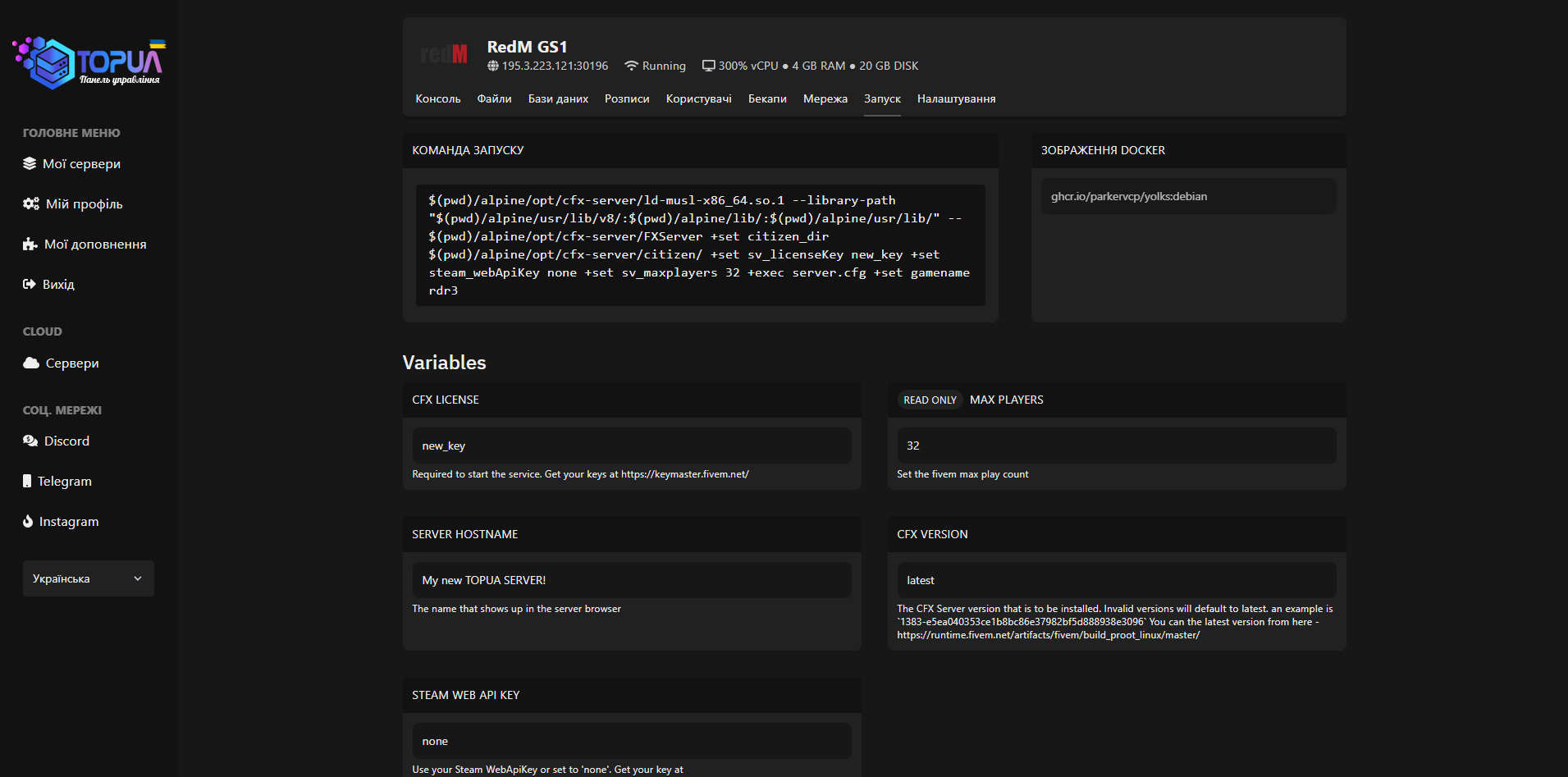Switch to the Консоль tab

437,98
